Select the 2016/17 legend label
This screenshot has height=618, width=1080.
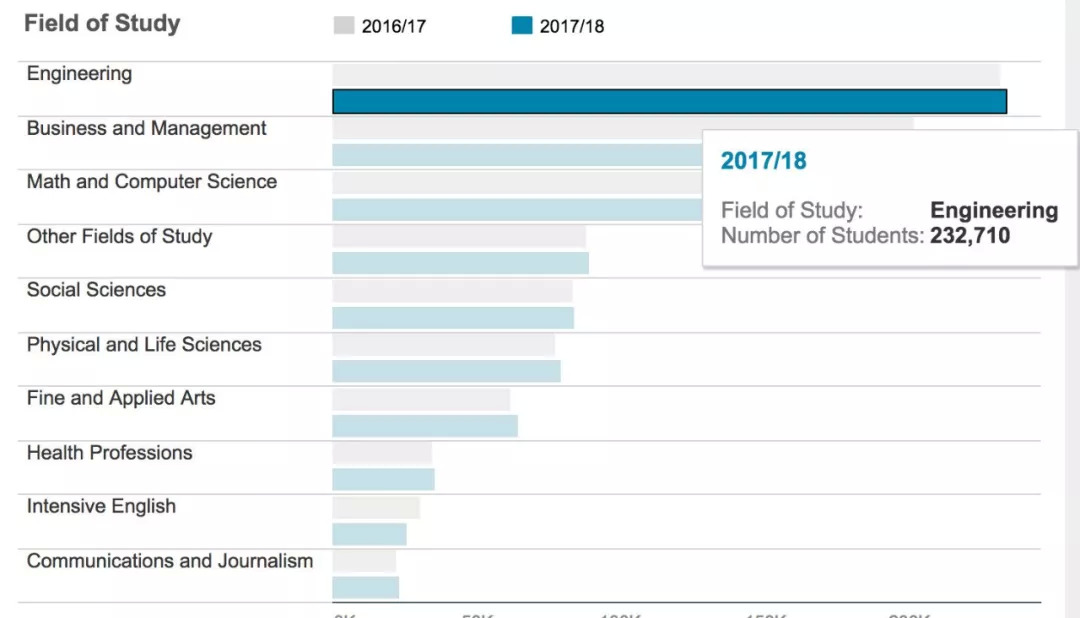point(393,27)
